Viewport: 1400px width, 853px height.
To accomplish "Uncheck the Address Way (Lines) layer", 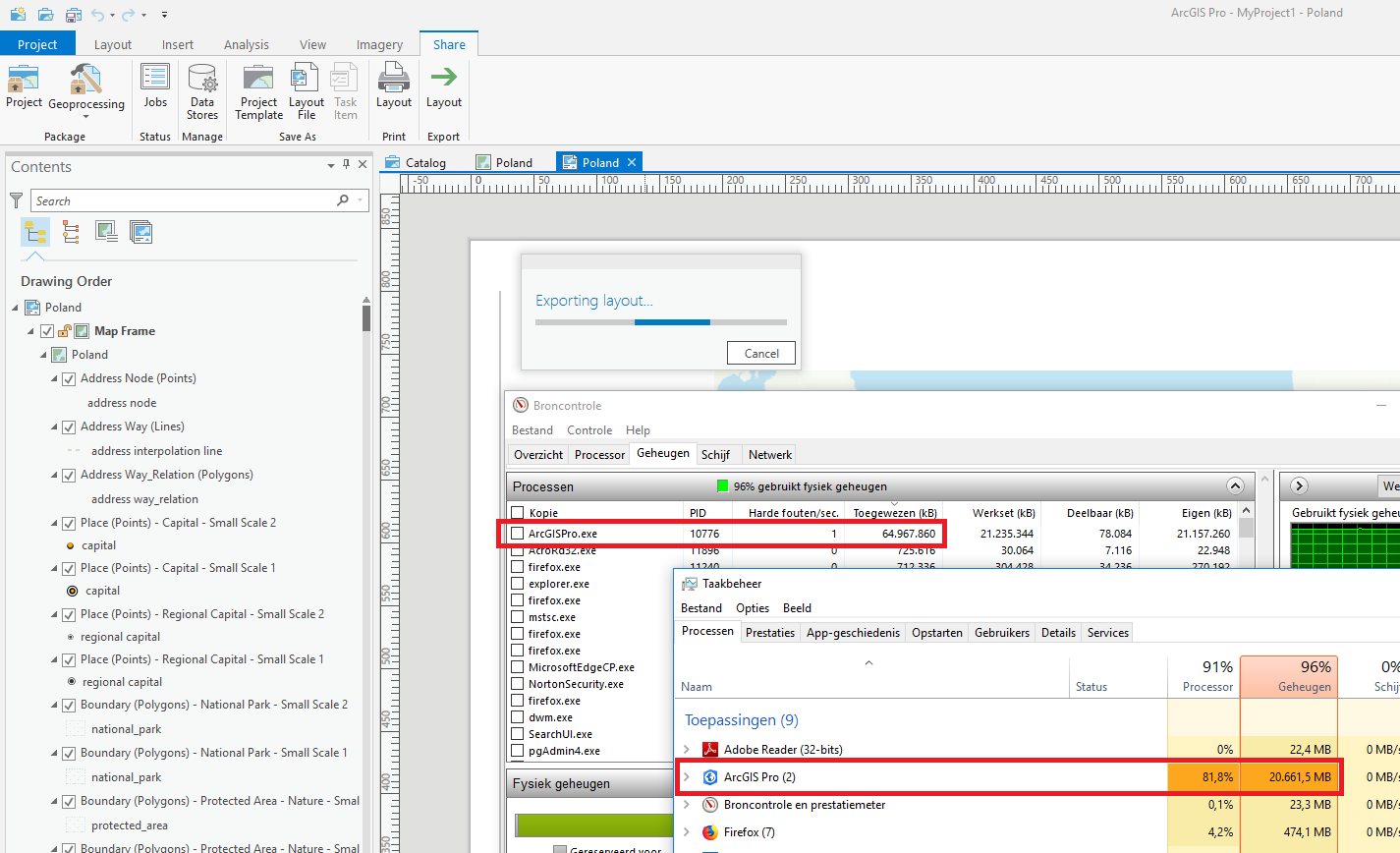I will click(69, 426).
